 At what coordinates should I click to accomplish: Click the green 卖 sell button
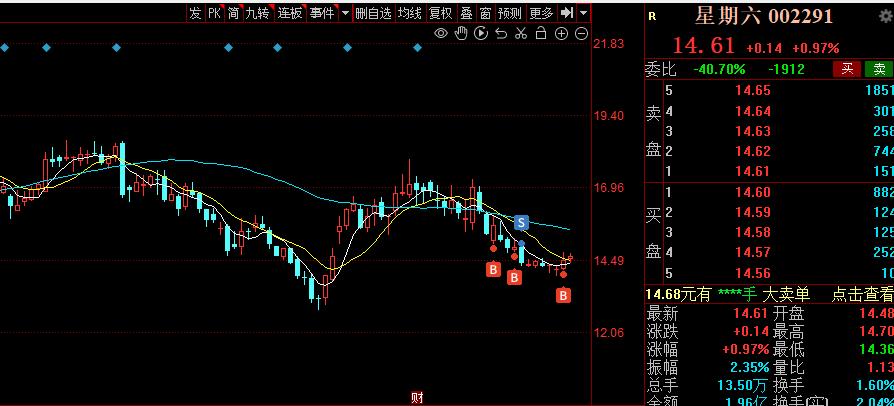pyautogui.click(x=879, y=70)
